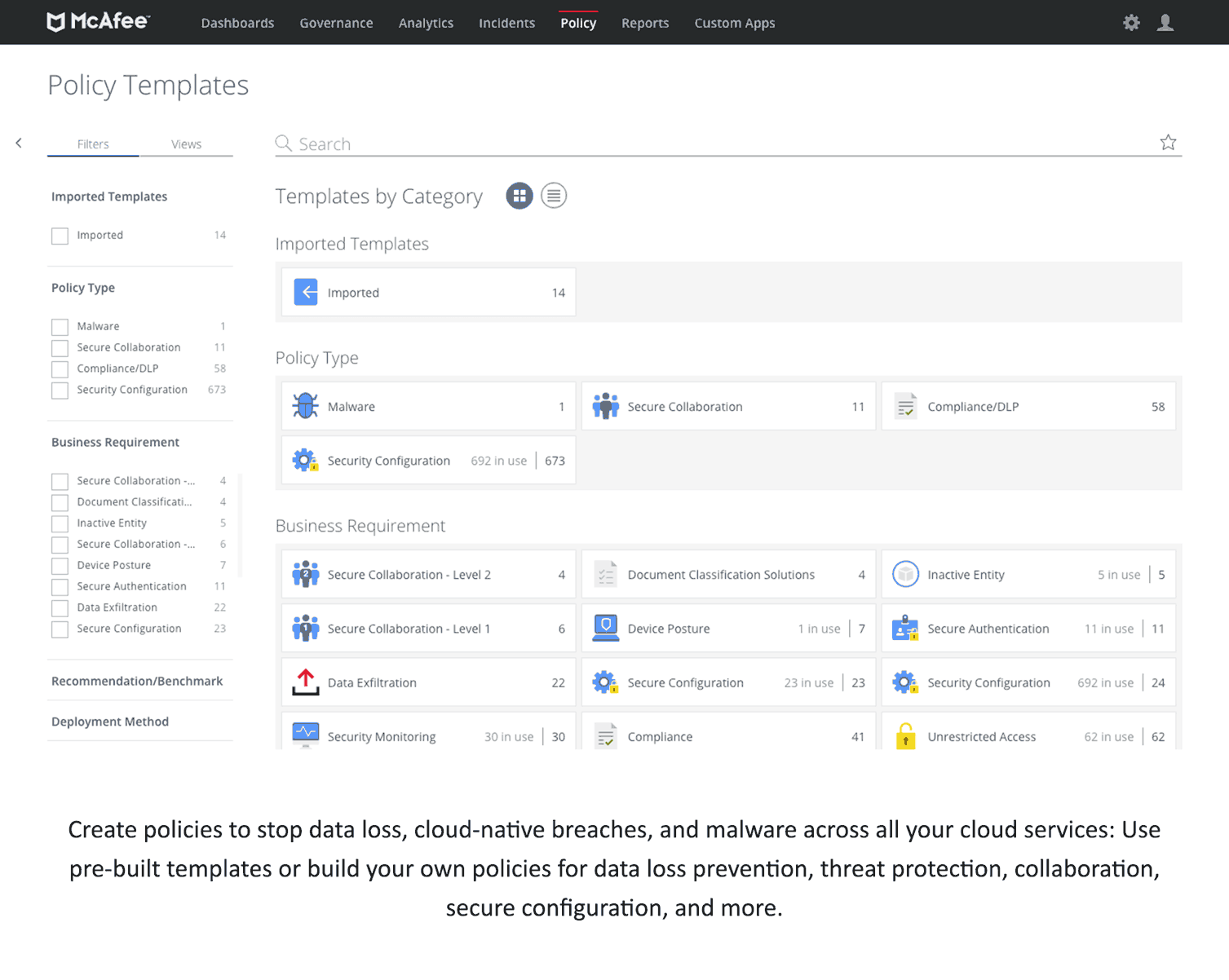Open the Custom Apps menu
This screenshot has width=1229, height=980.
(x=735, y=23)
